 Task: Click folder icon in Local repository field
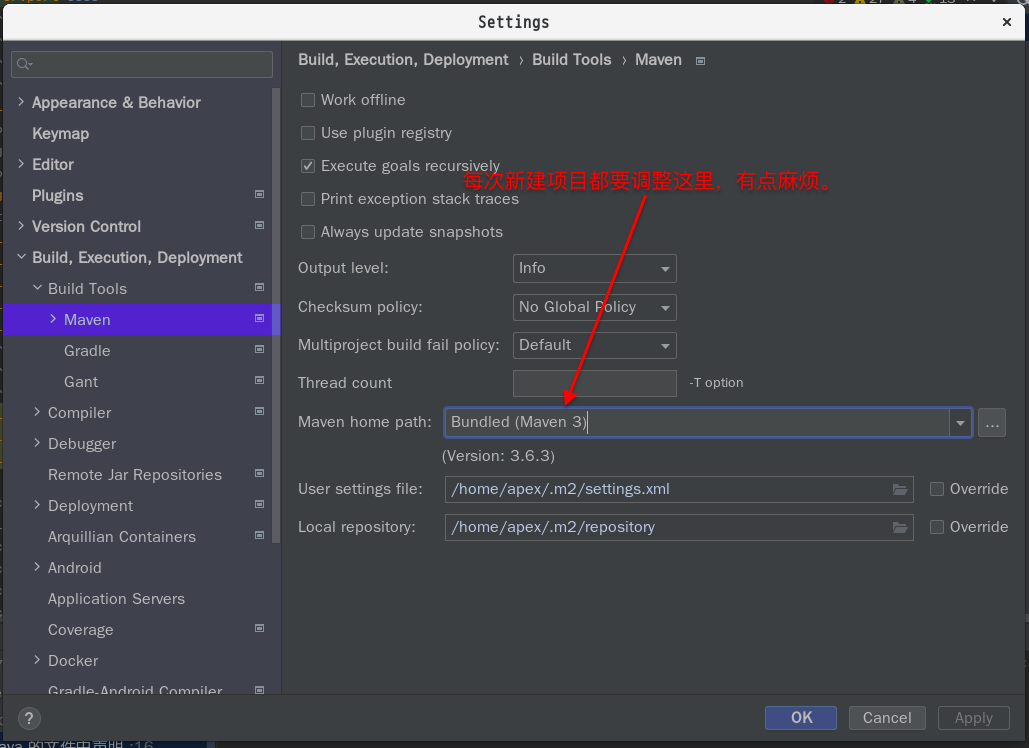coord(900,528)
